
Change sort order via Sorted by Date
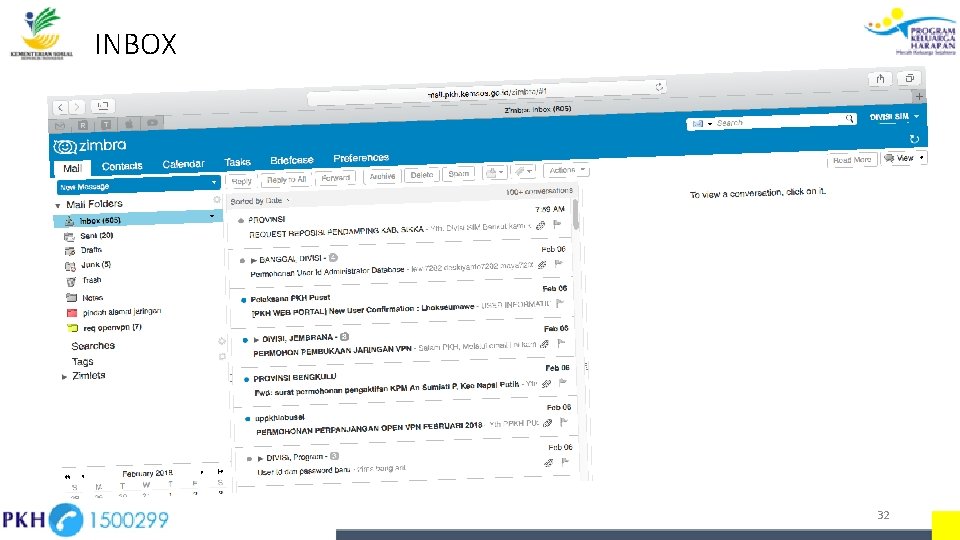tap(260, 201)
